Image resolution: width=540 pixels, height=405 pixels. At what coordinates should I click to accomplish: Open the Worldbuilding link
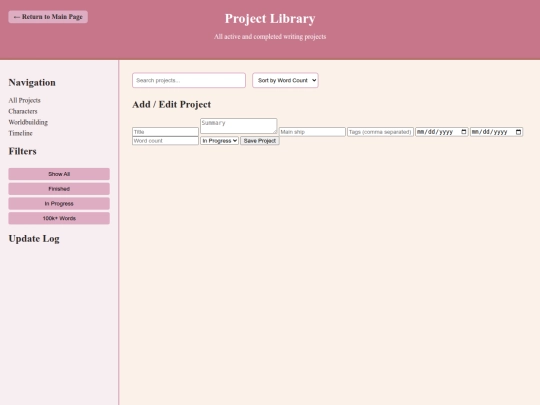tap(28, 122)
